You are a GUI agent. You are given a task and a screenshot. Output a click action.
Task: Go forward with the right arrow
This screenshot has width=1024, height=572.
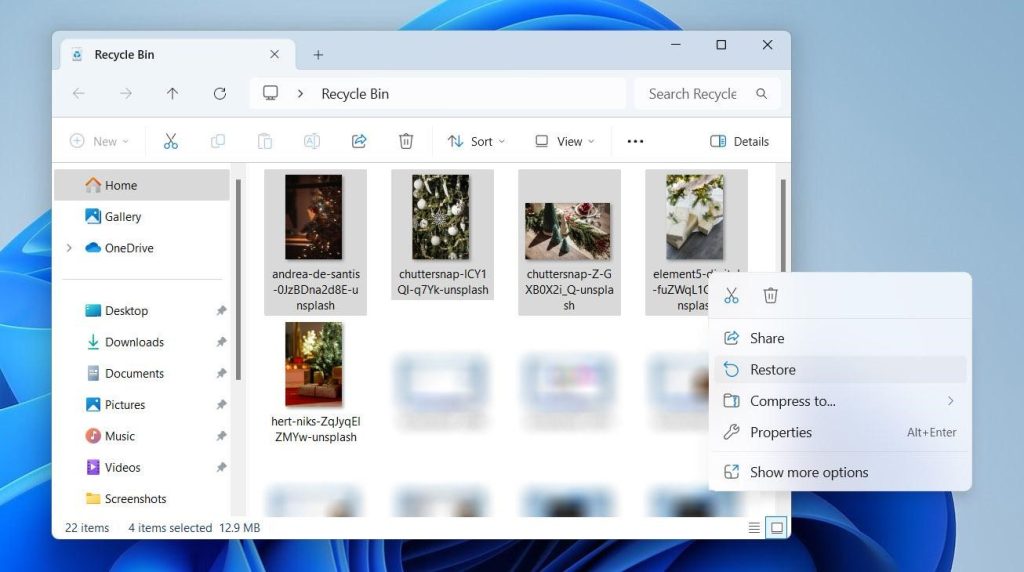click(125, 93)
